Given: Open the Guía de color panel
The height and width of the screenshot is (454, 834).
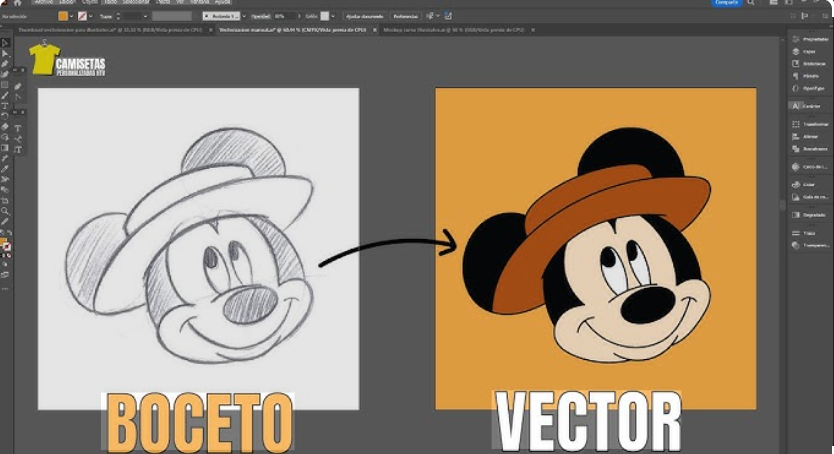Looking at the screenshot, I should pos(810,197).
